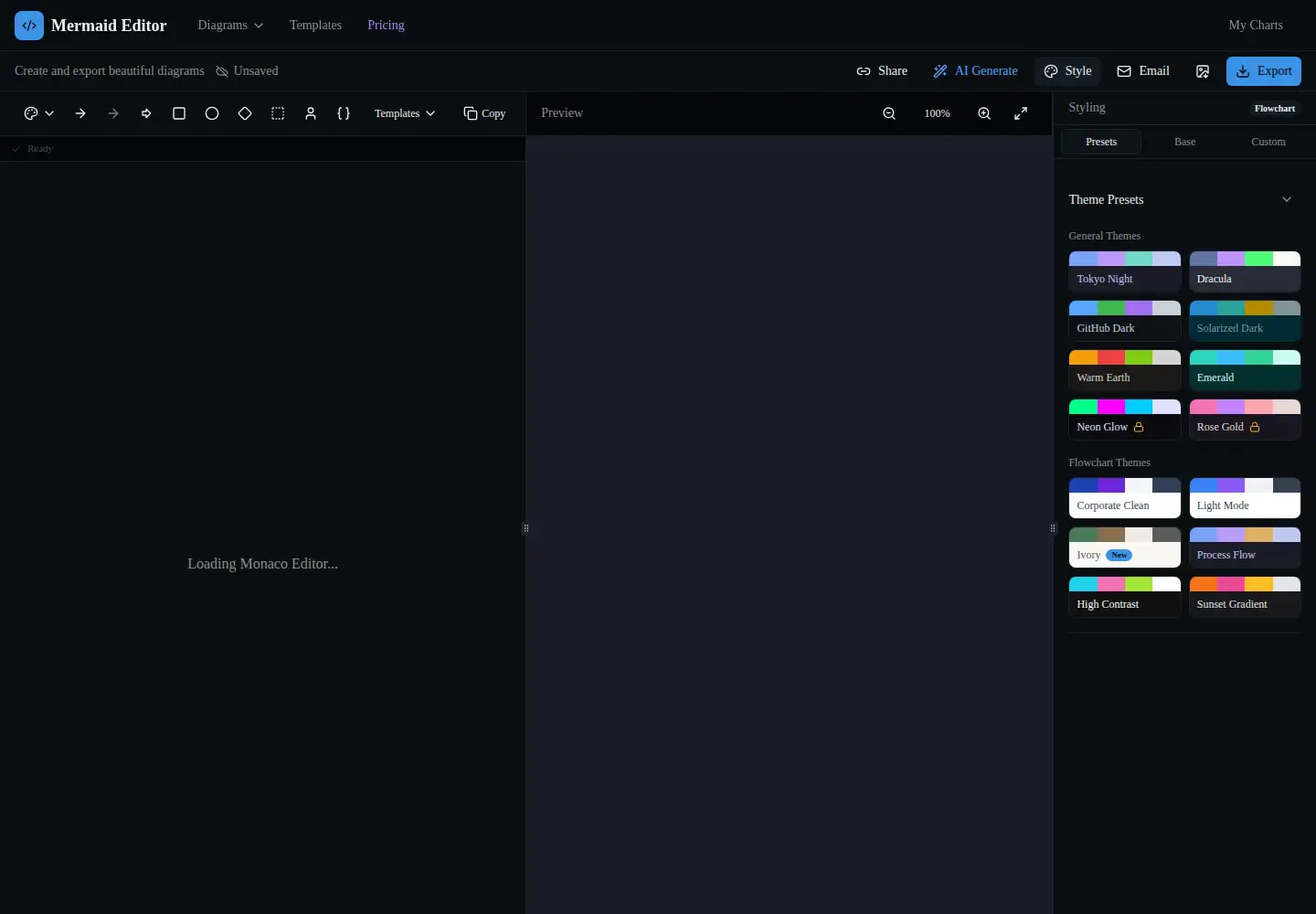The width and height of the screenshot is (1316, 914).
Task: Open the Pricing page
Action: tap(386, 26)
